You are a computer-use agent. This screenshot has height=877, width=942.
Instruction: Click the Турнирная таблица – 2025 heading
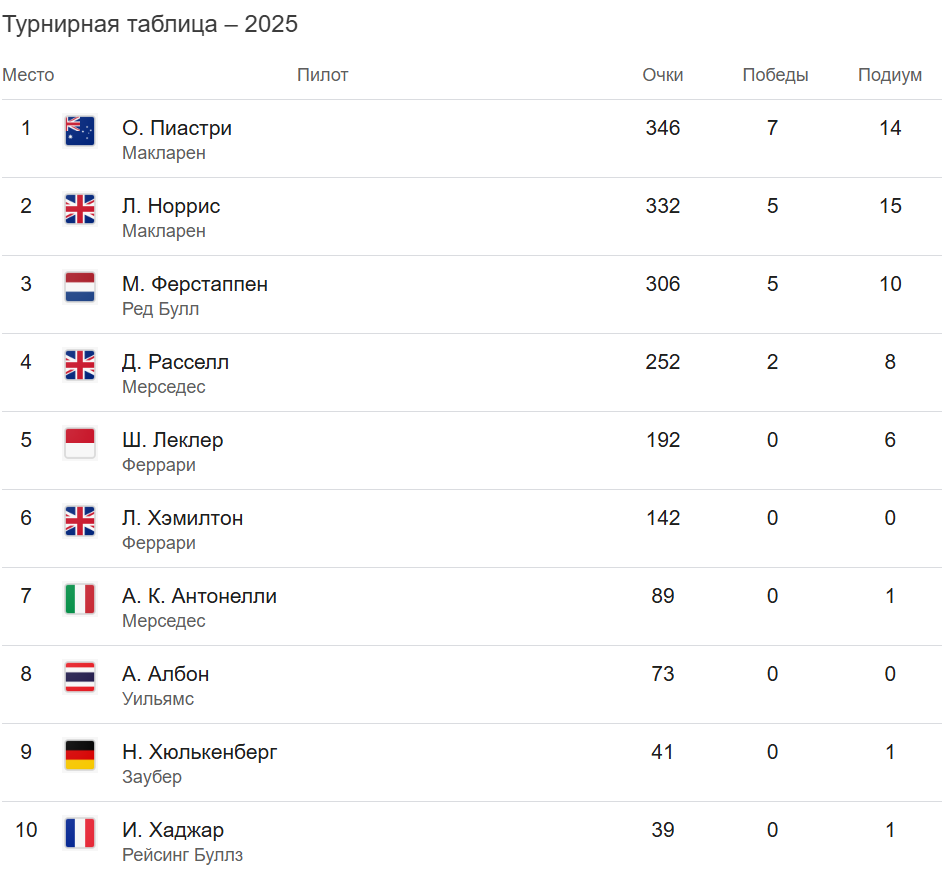[150, 25]
